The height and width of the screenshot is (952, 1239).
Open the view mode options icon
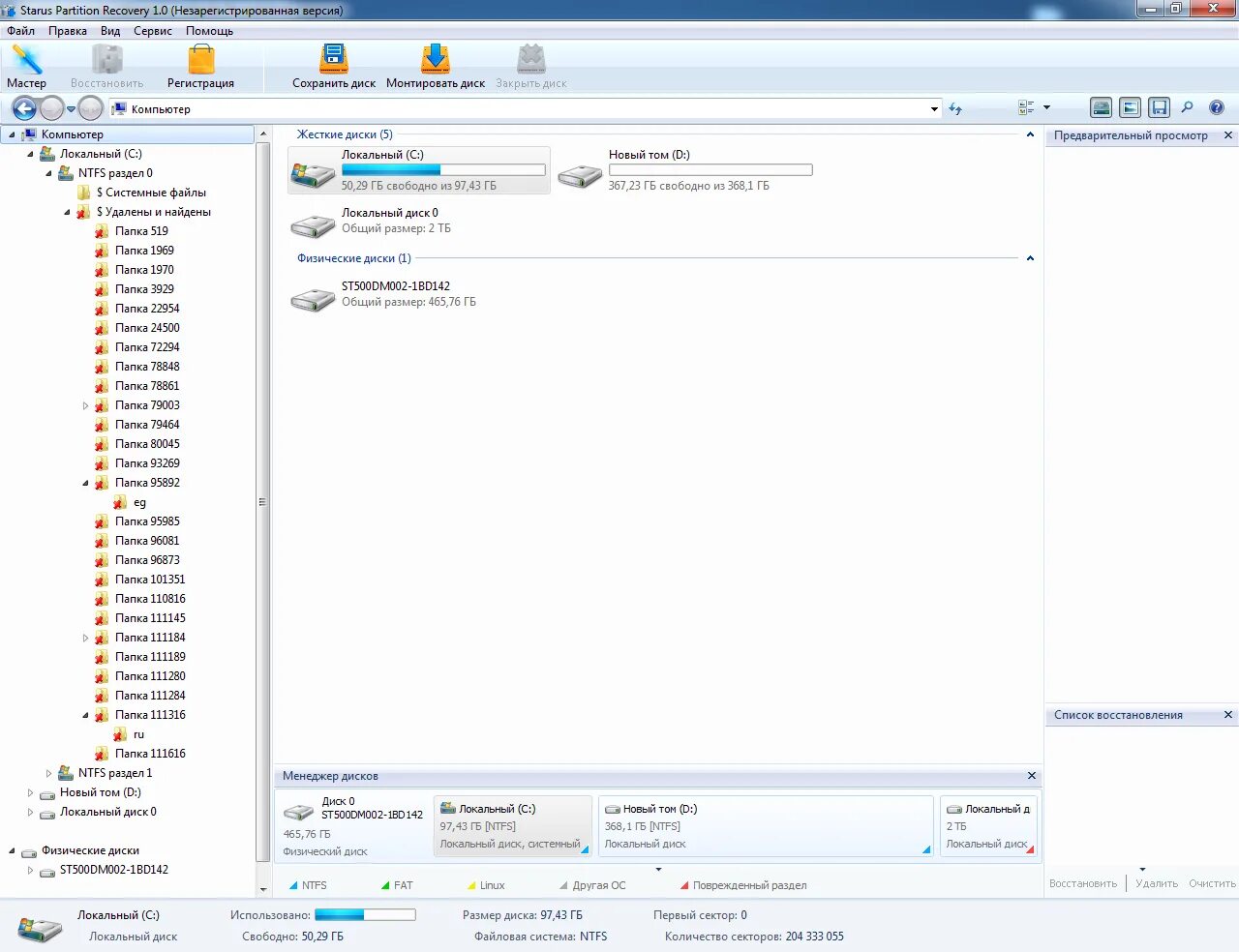pyautogui.click(x=1027, y=108)
